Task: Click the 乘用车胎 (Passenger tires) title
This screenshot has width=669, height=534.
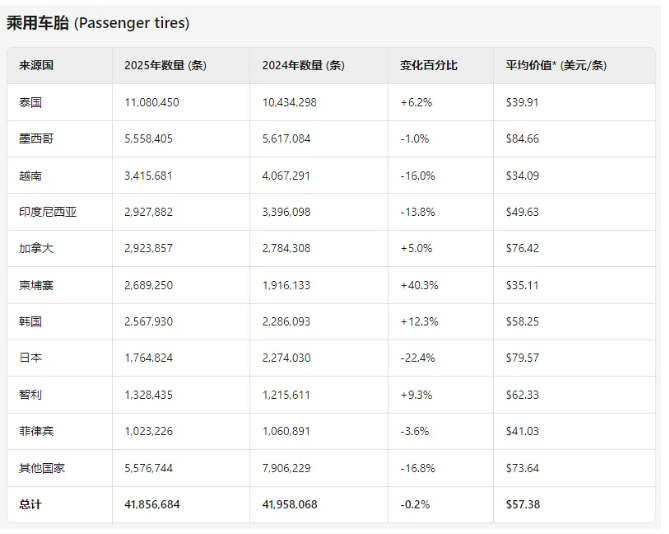Action: [98, 23]
